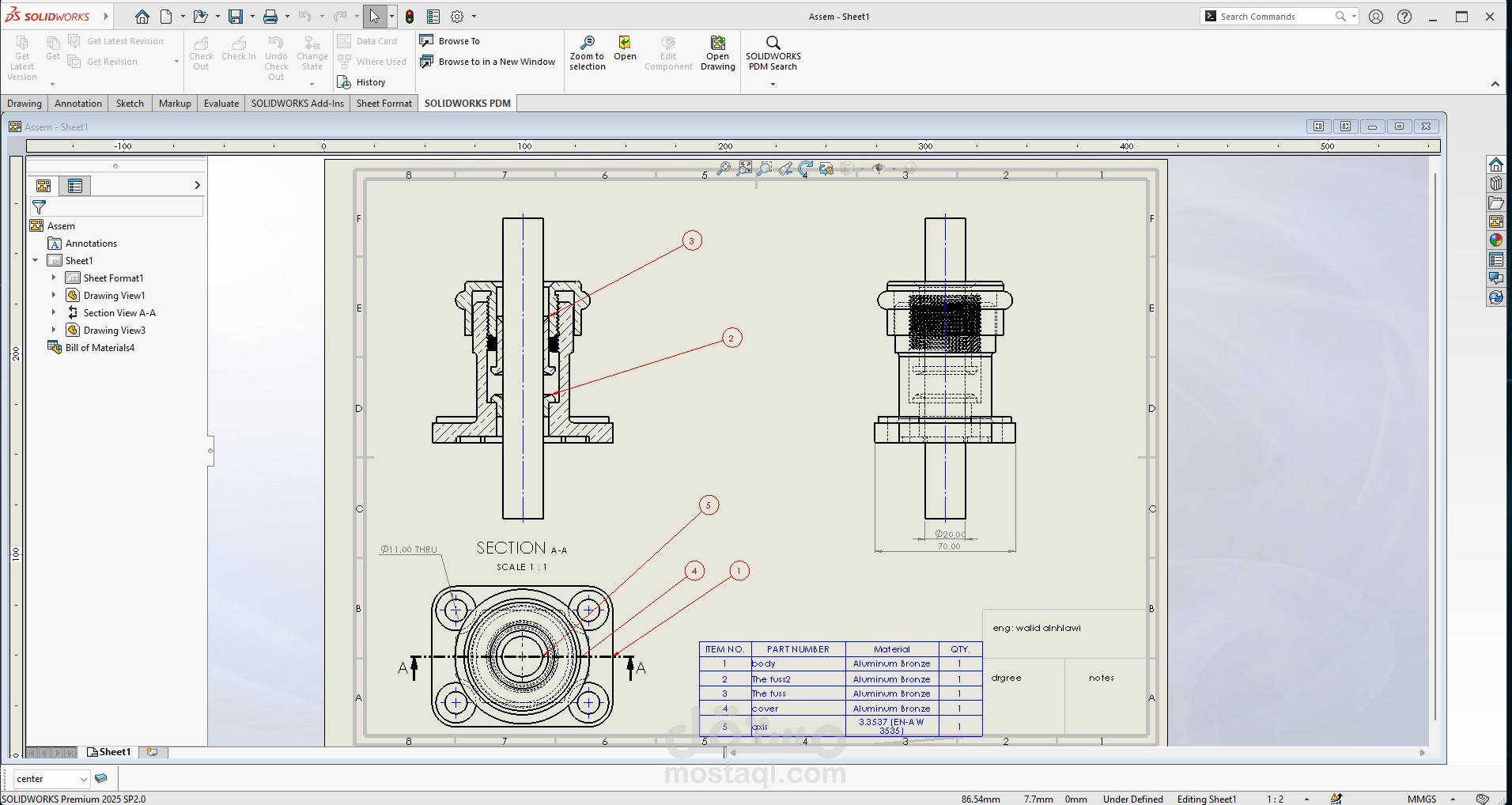This screenshot has width=1512, height=805.
Task: Create a new document with the New icon
Action: pos(166,16)
